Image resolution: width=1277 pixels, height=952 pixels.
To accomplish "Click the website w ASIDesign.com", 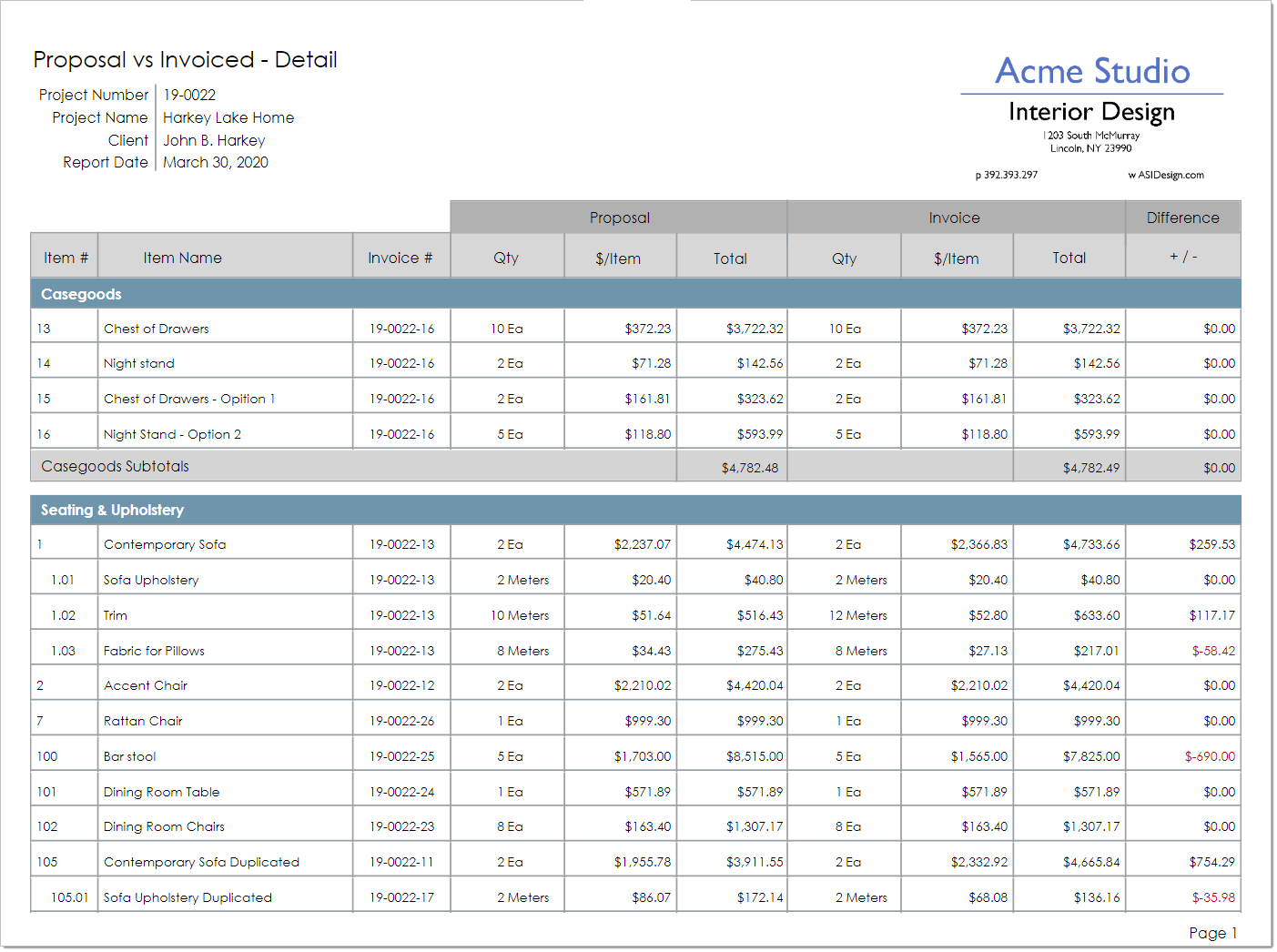I will point(1166,175).
